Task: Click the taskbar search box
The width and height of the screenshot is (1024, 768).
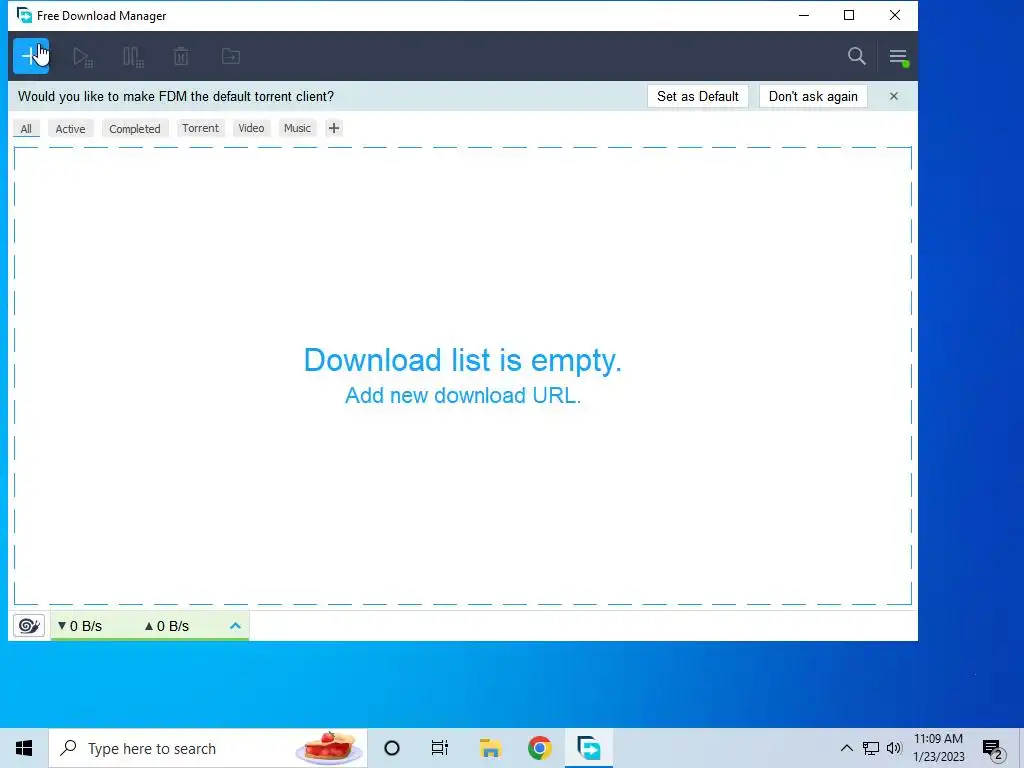Action: pyautogui.click(x=208, y=748)
